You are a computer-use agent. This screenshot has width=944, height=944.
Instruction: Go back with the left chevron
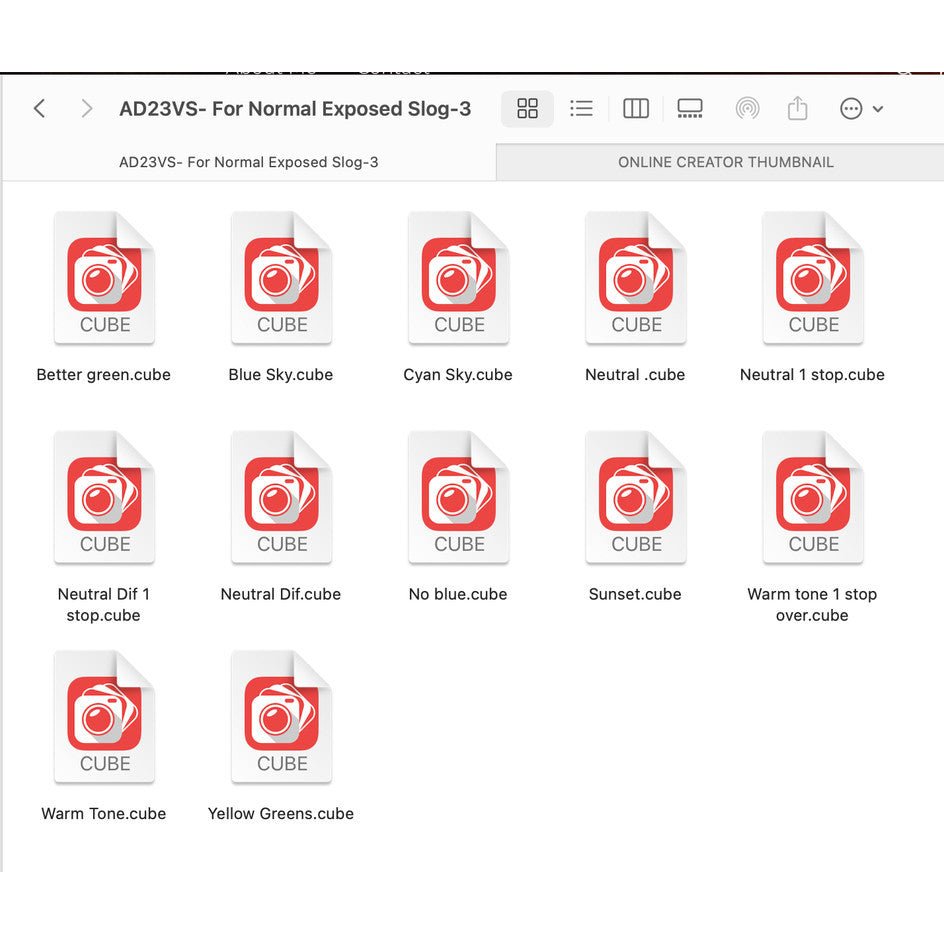40,108
